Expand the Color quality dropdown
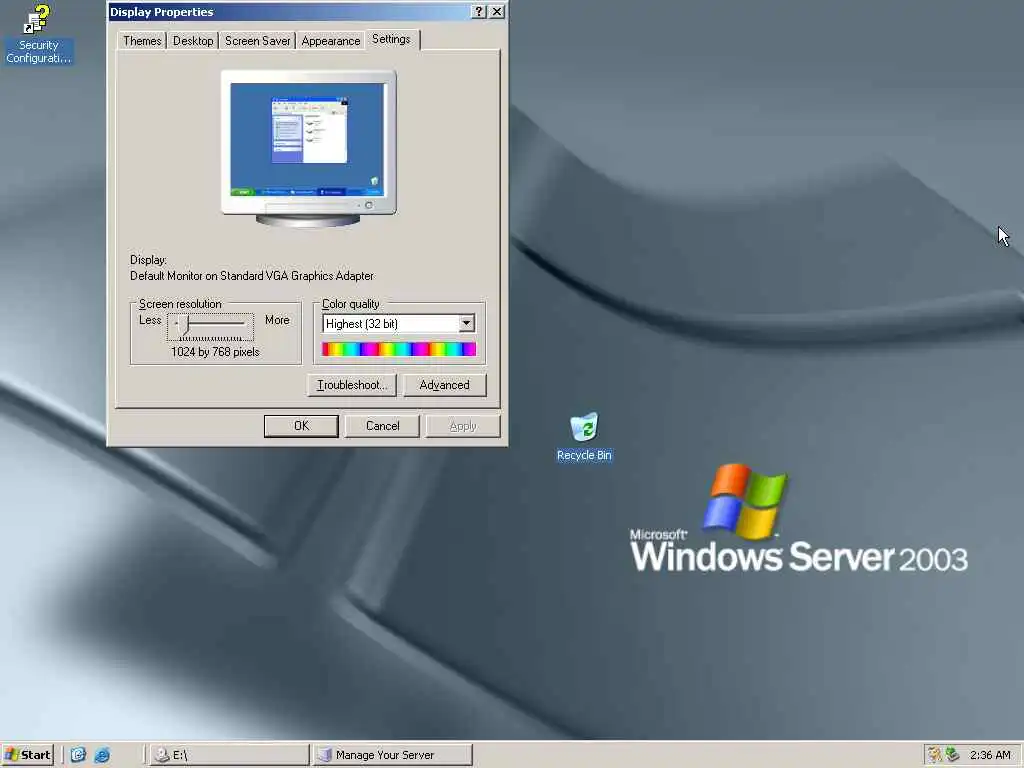 pos(466,323)
